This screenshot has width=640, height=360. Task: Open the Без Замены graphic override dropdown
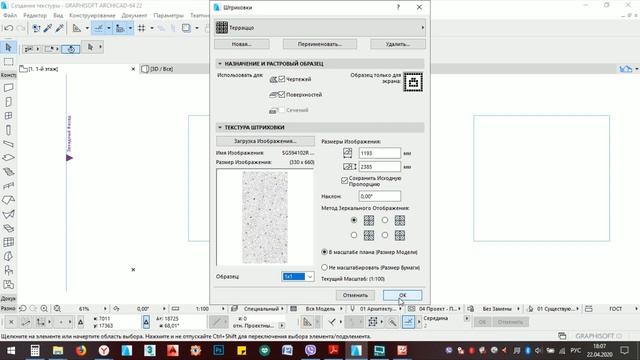[518, 309]
